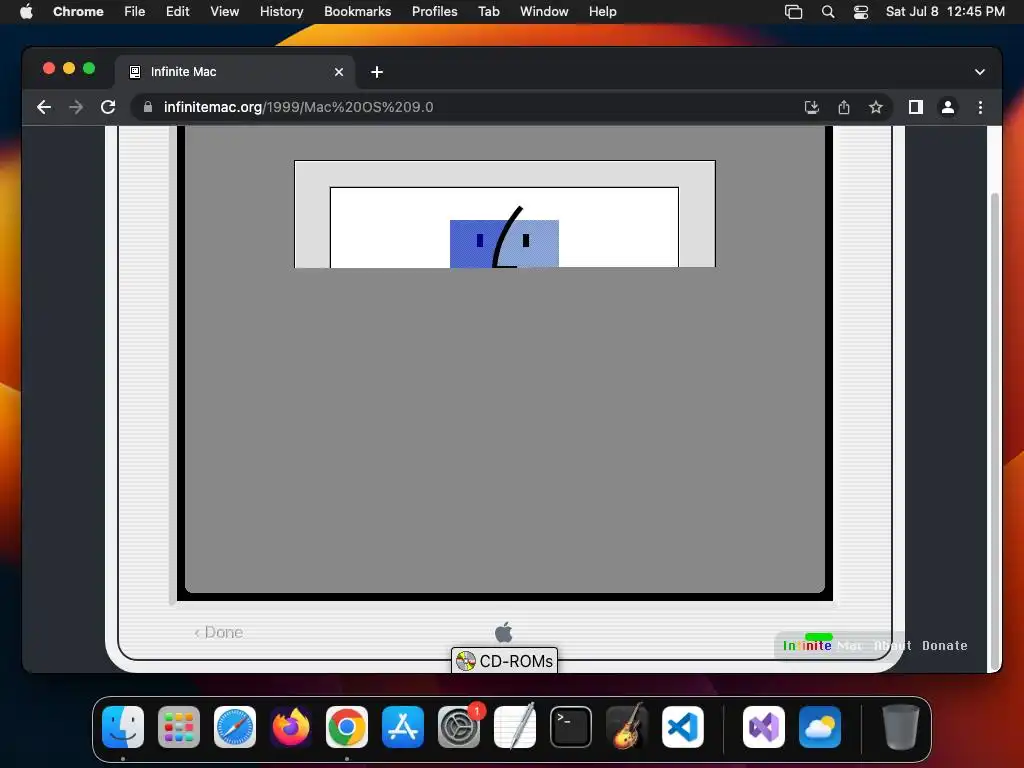Screen dimensions: 1024x768
Task: Click the Stage Manager icon in menu bar
Action: tap(793, 12)
